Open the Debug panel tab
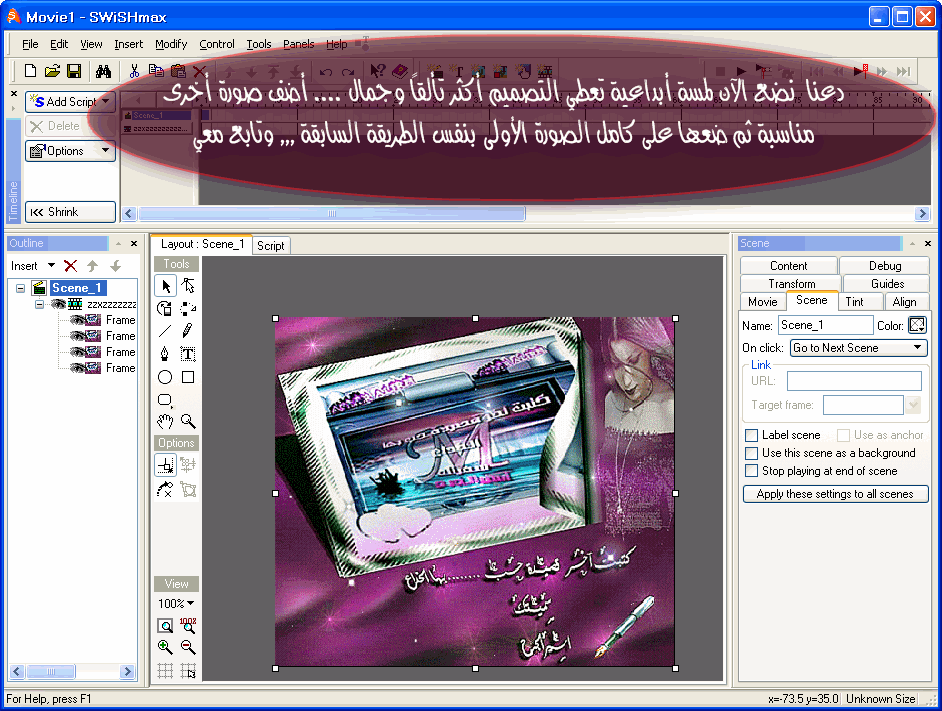The width and height of the screenshot is (942, 711). pos(885,266)
